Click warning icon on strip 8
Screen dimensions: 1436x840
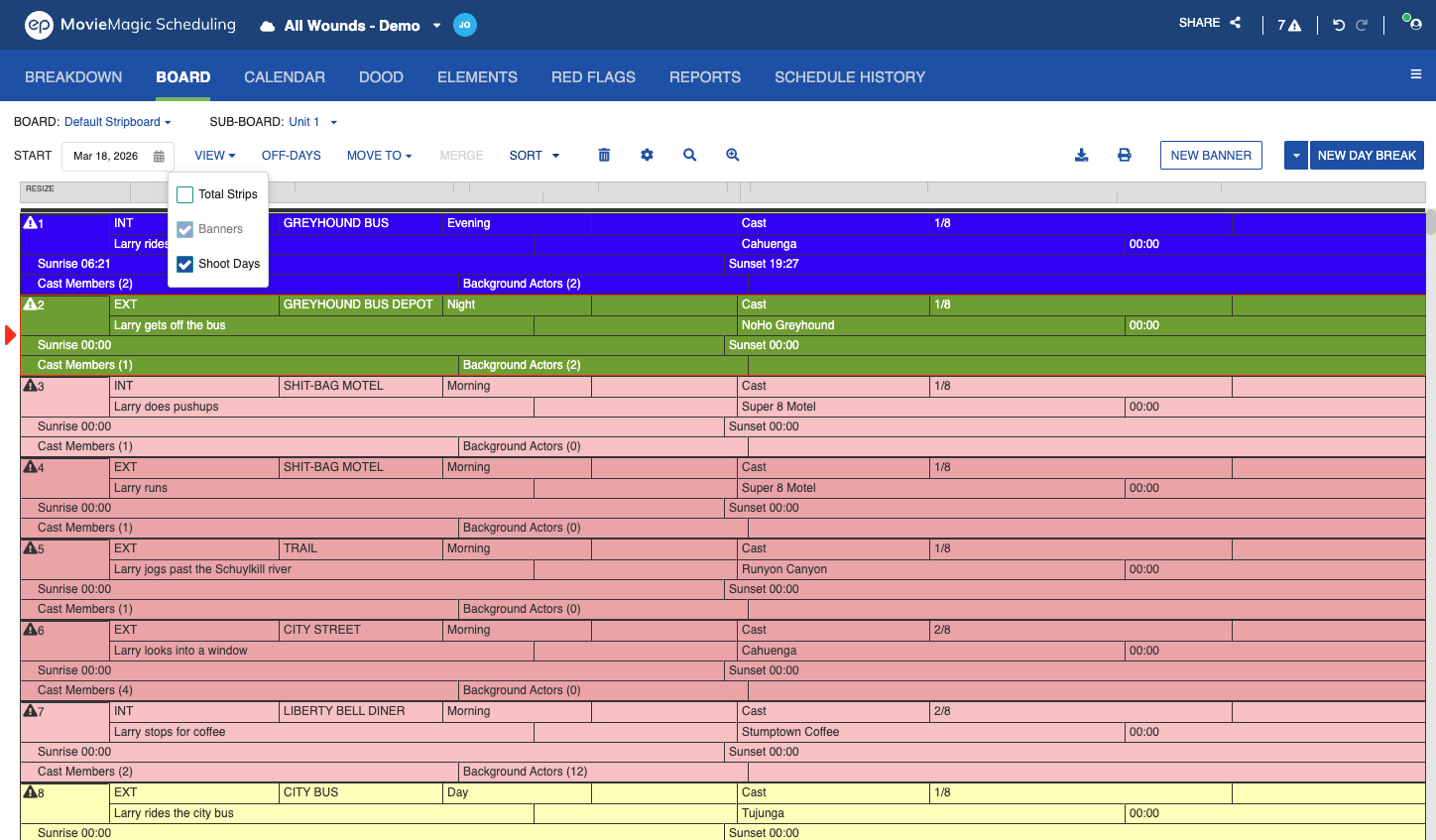coord(30,792)
